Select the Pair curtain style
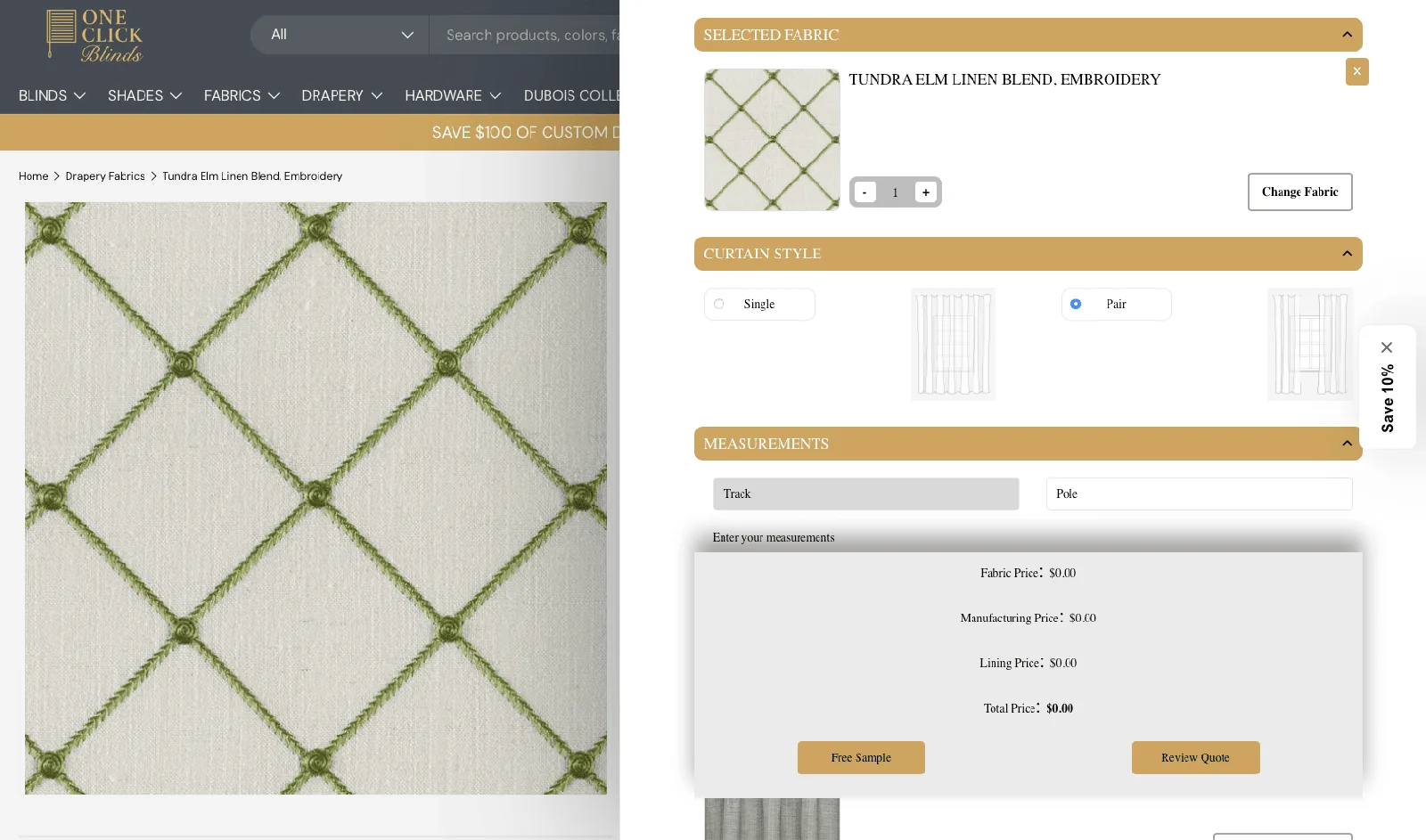Screen dimensions: 1426x840 pos(1116,304)
